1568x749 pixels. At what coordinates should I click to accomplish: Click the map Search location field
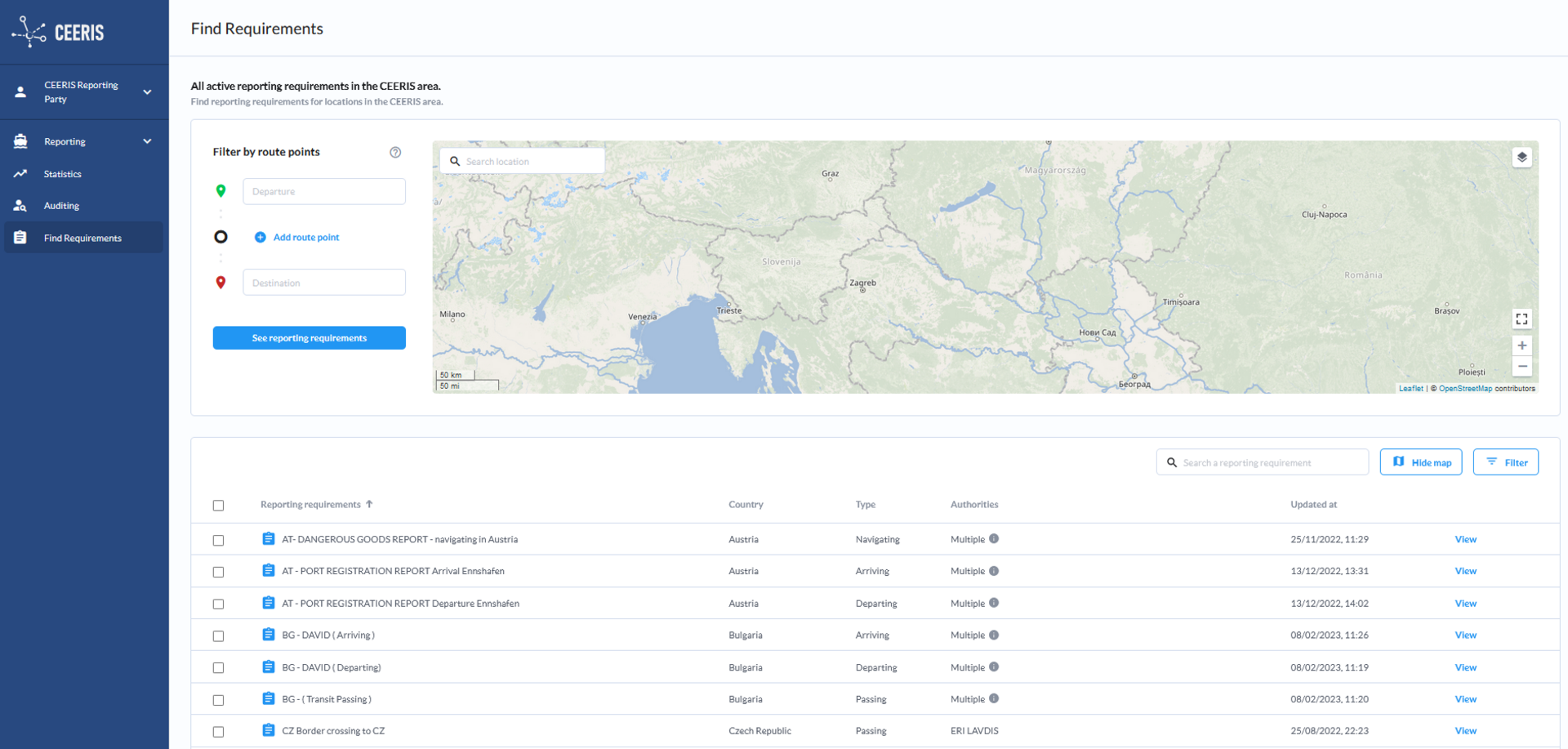[523, 161]
